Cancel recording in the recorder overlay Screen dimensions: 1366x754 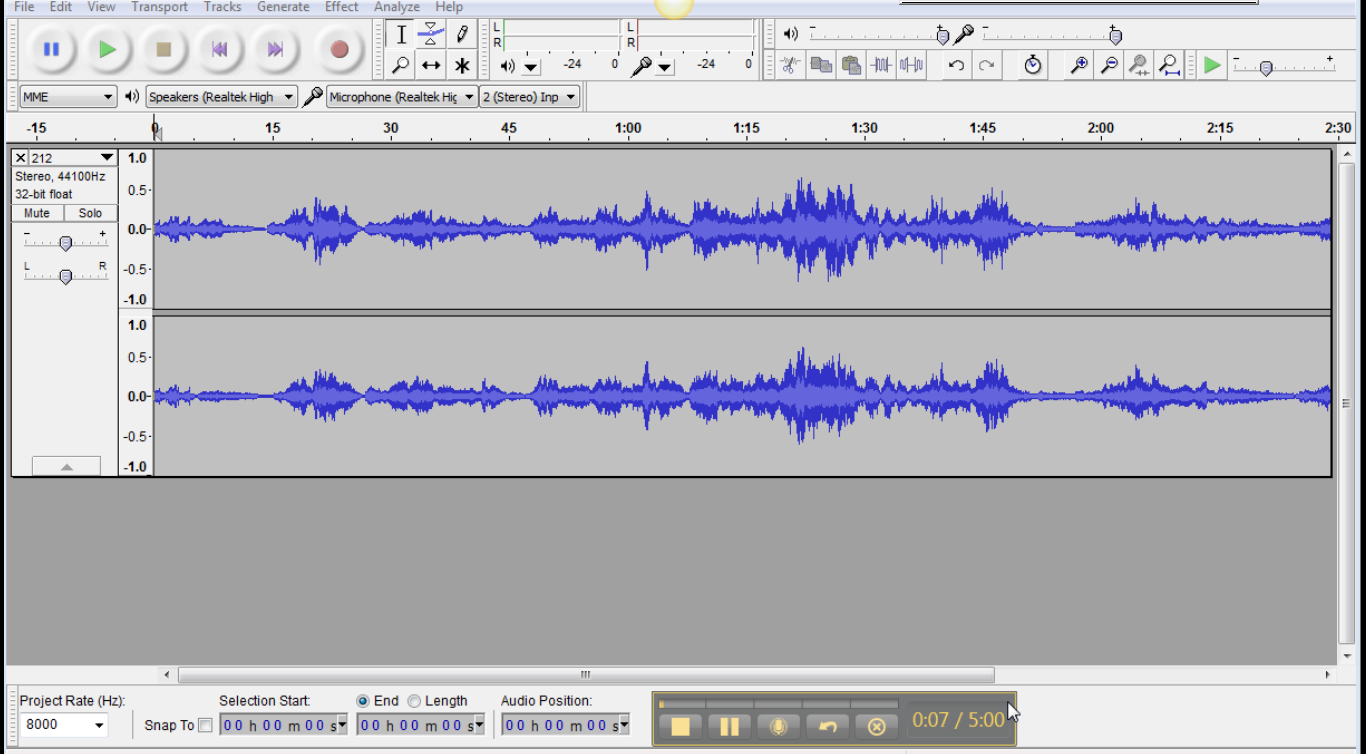[x=876, y=726]
